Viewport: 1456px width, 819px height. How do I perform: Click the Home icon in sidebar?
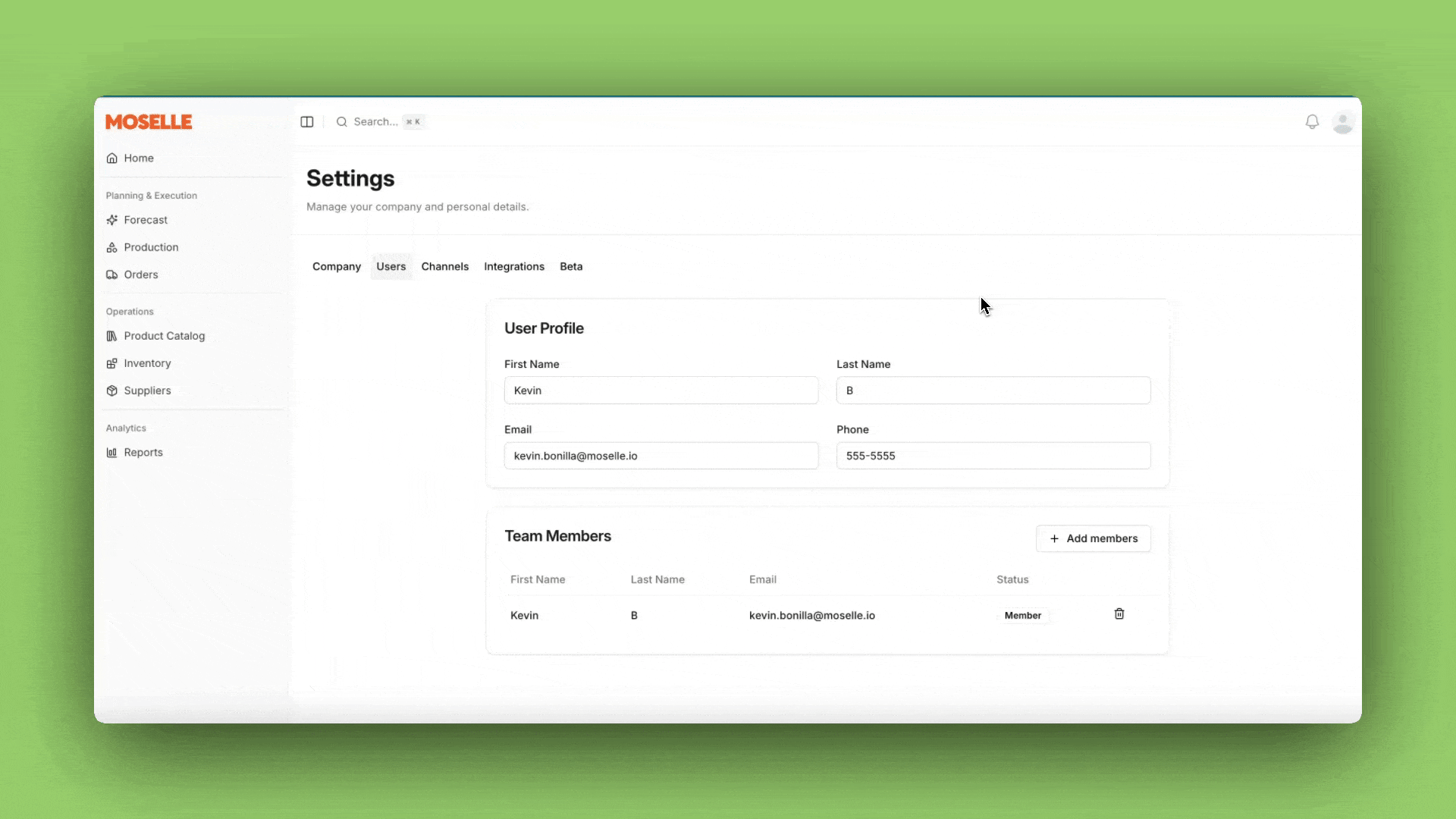pyautogui.click(x=112, y=158)
